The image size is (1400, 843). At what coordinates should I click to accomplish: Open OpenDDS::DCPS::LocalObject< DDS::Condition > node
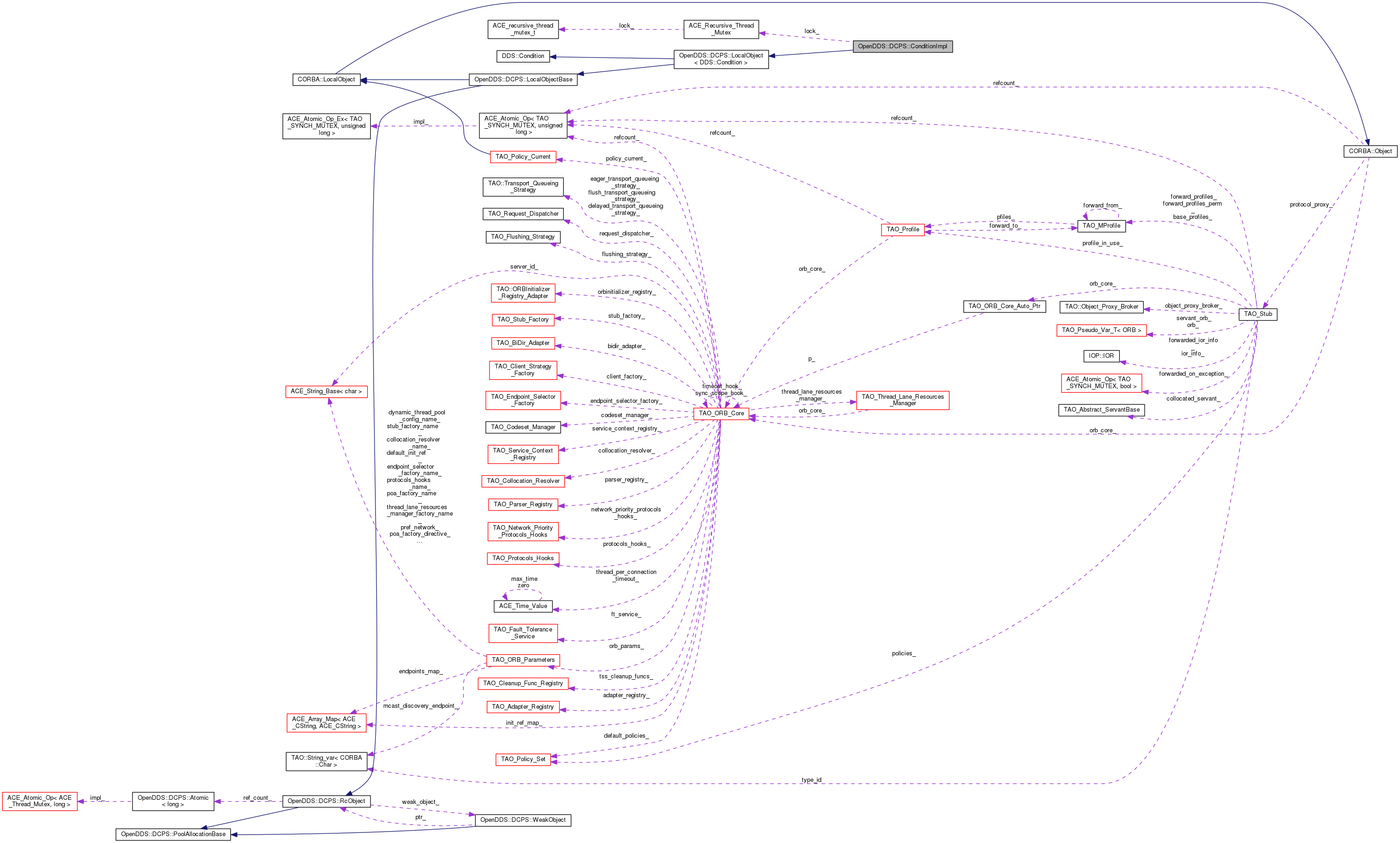[x=721, y=59]
